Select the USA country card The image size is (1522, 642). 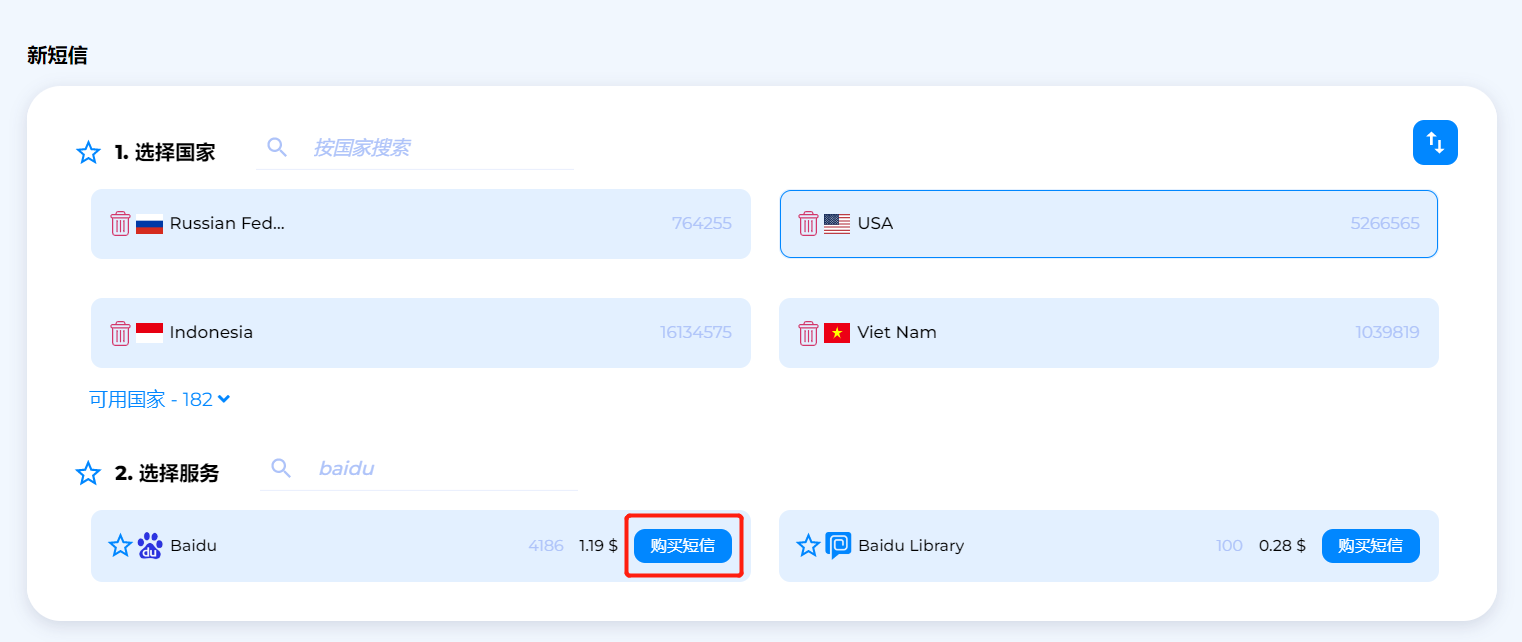tap(1109, 224)
